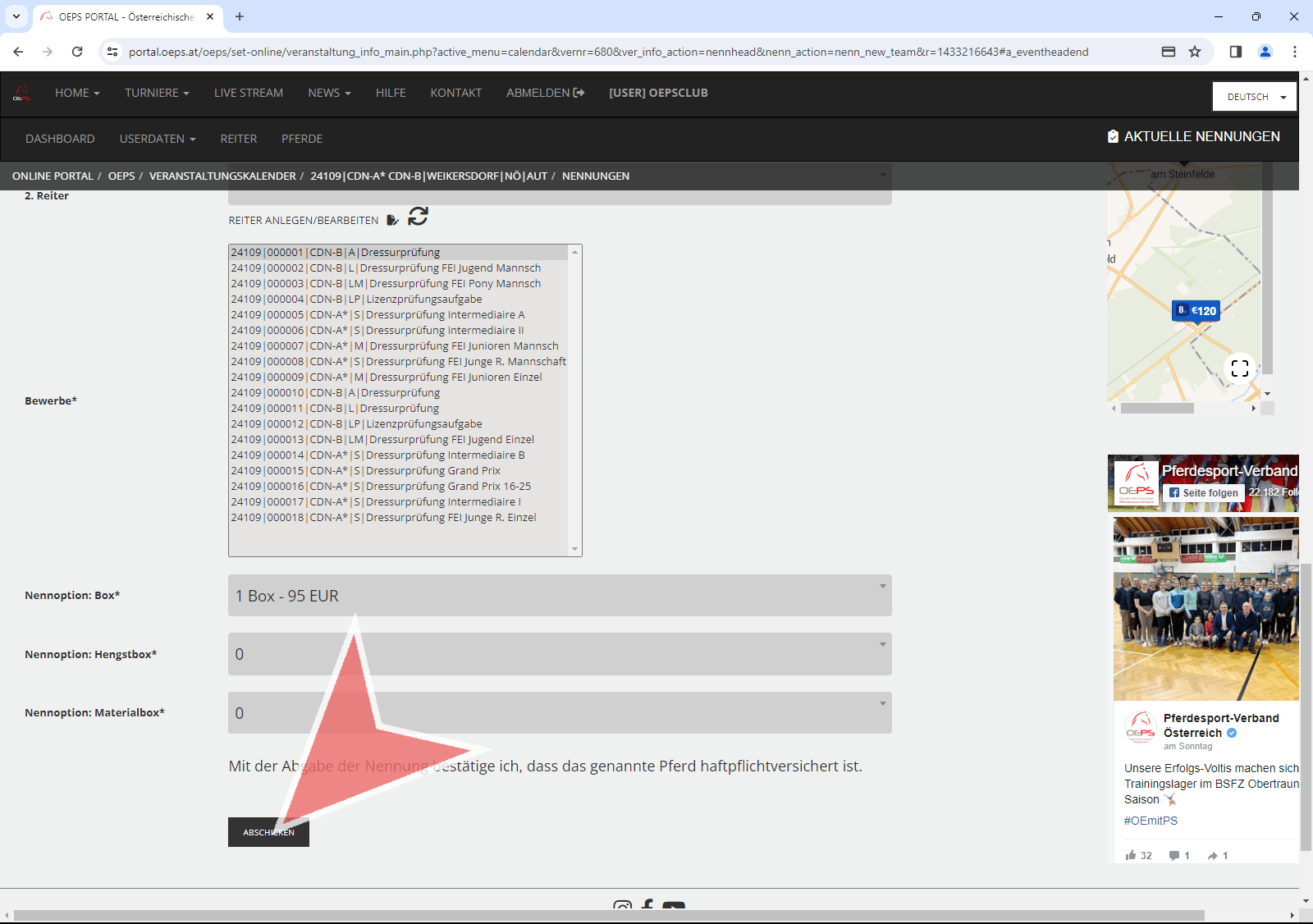Click the map fullscreen expand icon
Viewport: 1313px width, 924px height.
[1239, 368]
